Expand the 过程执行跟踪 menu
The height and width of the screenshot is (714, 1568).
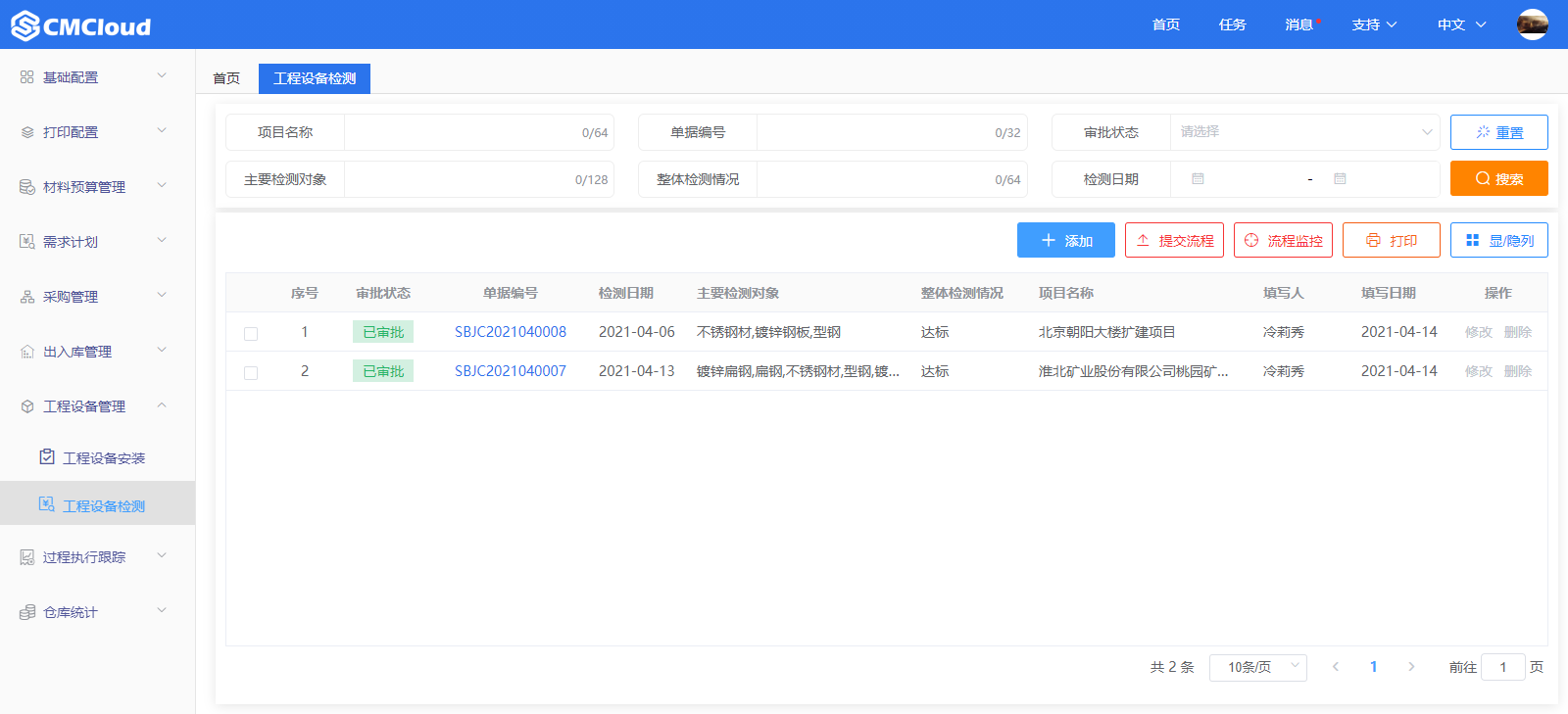[x=162, y=555]
